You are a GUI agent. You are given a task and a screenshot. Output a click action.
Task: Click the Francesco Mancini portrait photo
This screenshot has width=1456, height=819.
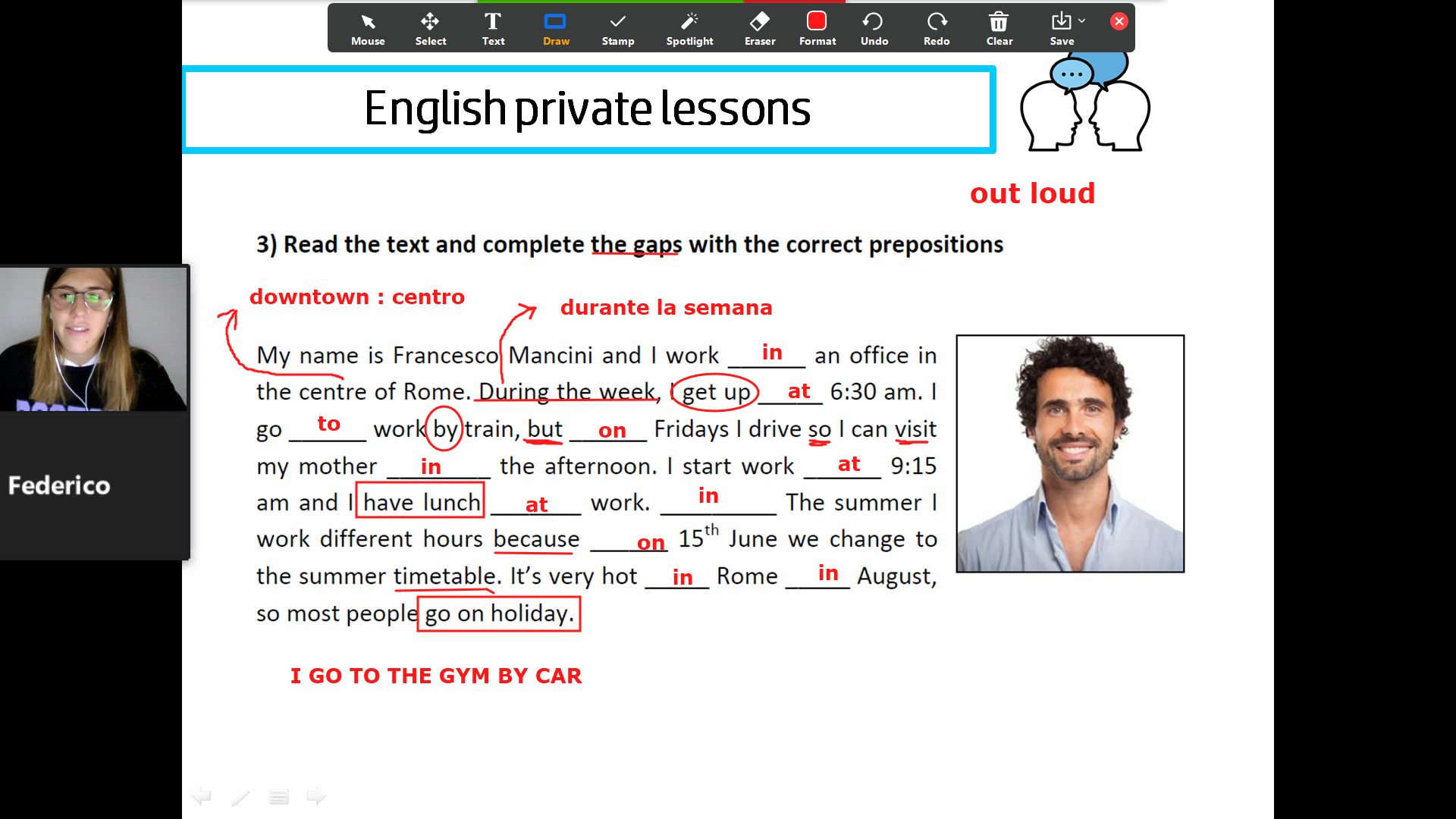(1070, 453)
